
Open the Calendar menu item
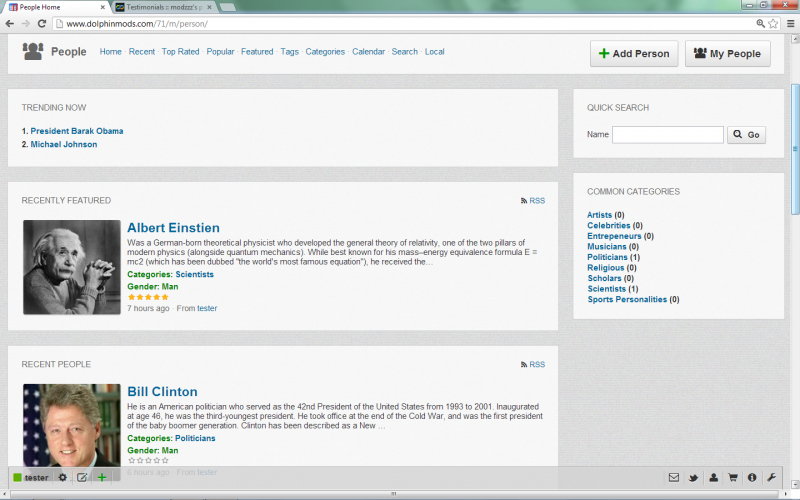[368, 52]
